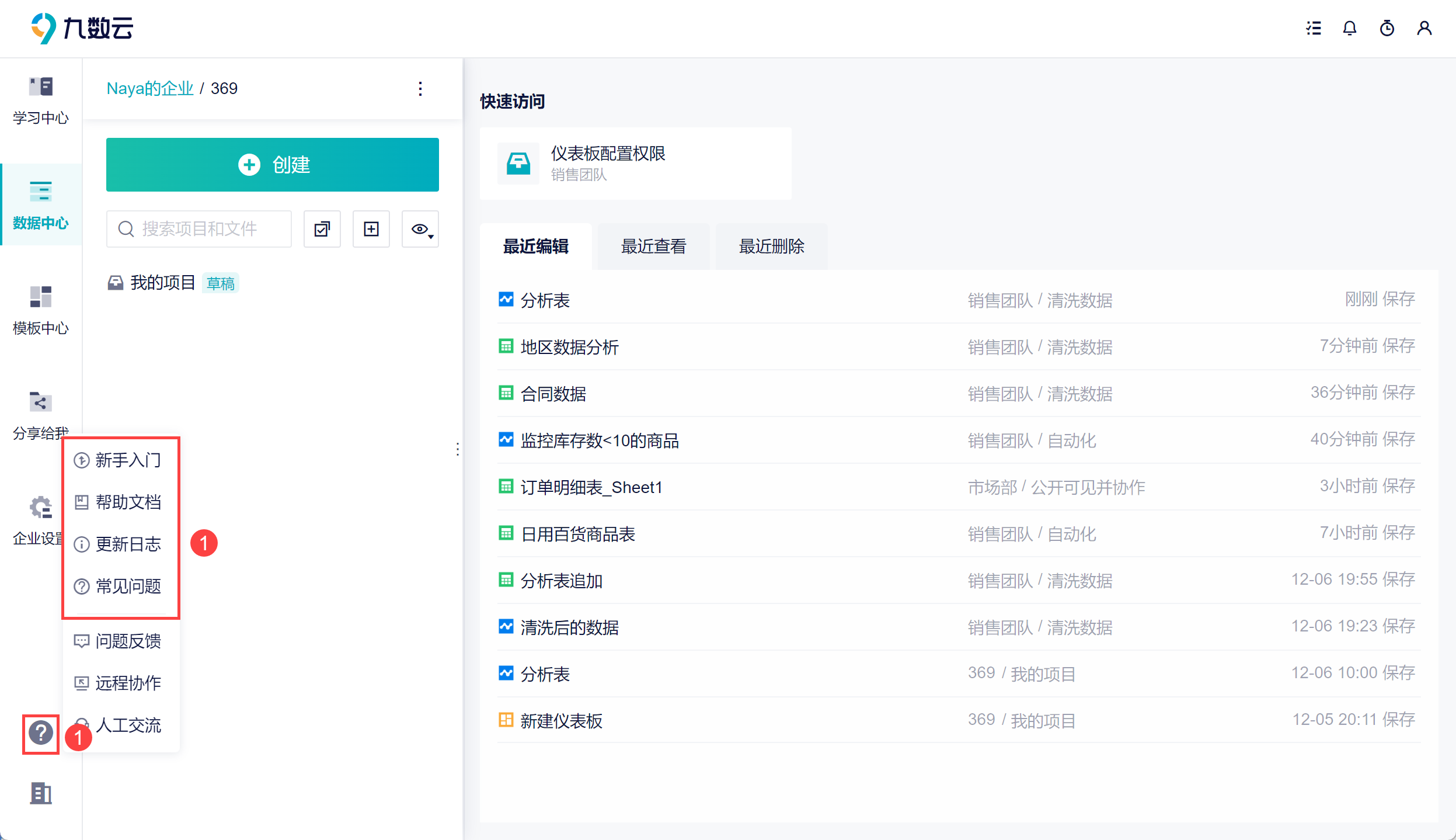
Task: Open the user account icon
Action: pyautogui.click(x=1424, y=28)
